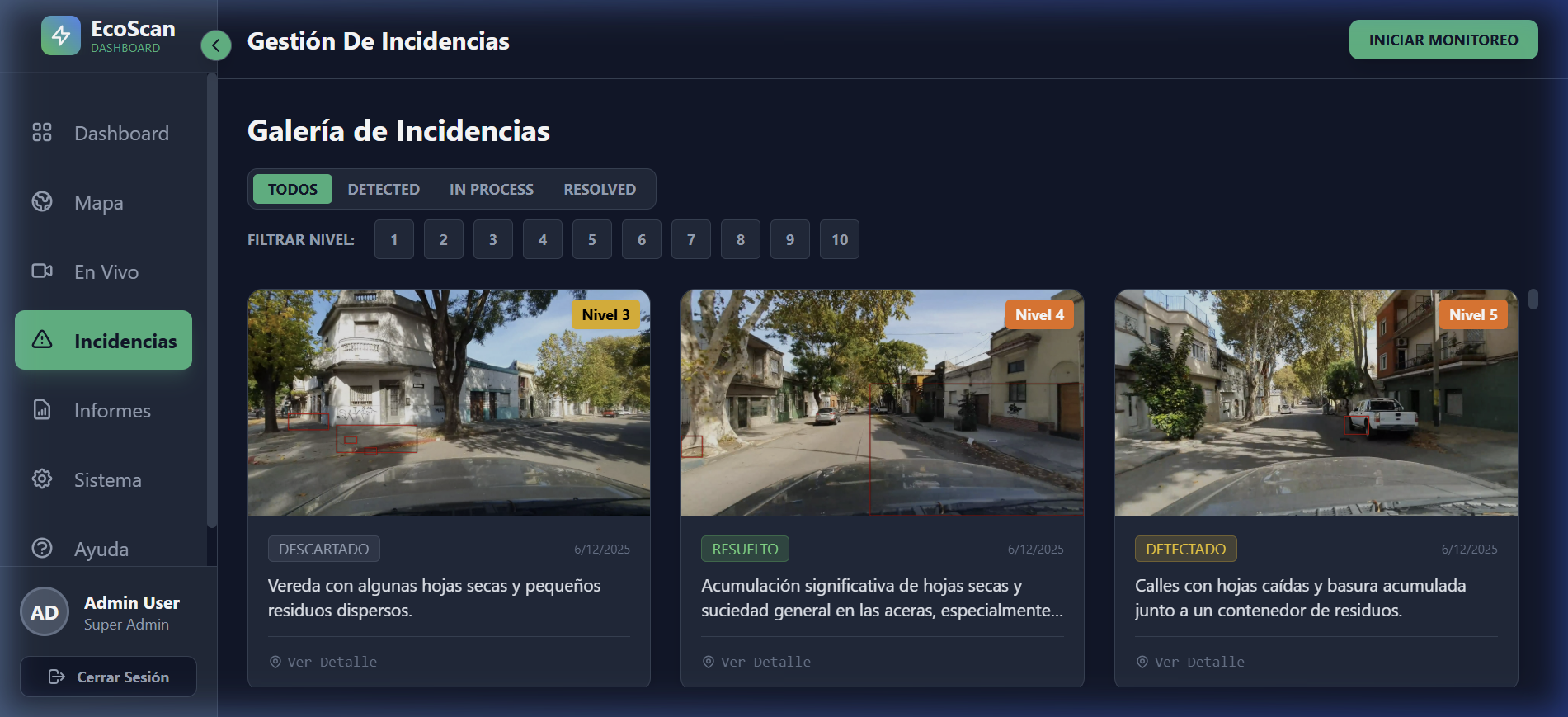The height and width of the screenshot is (717, 1568).
Task: Click the EcoScan lightning bolt logo
Action: tap(61, 35)
